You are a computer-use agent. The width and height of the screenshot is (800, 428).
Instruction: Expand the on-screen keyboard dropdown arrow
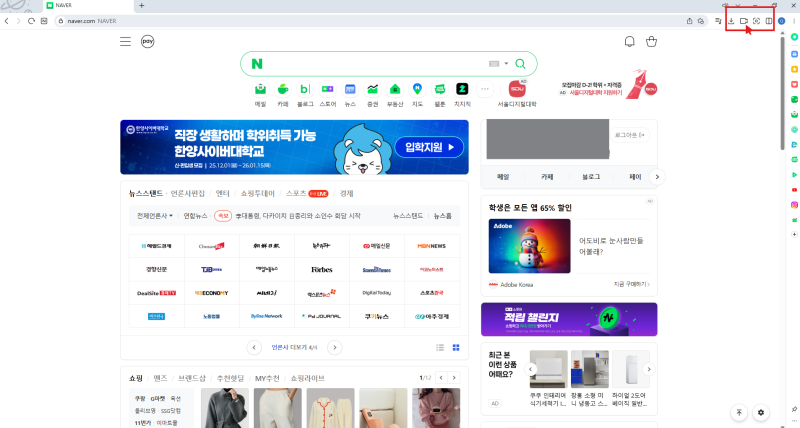pyautogui.click(x=506, y=64)
